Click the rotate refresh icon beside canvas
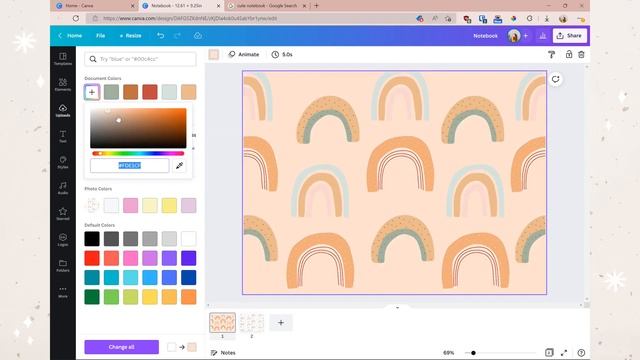Image resolution: width=640 pixels, height=360 pixels. 556,79
